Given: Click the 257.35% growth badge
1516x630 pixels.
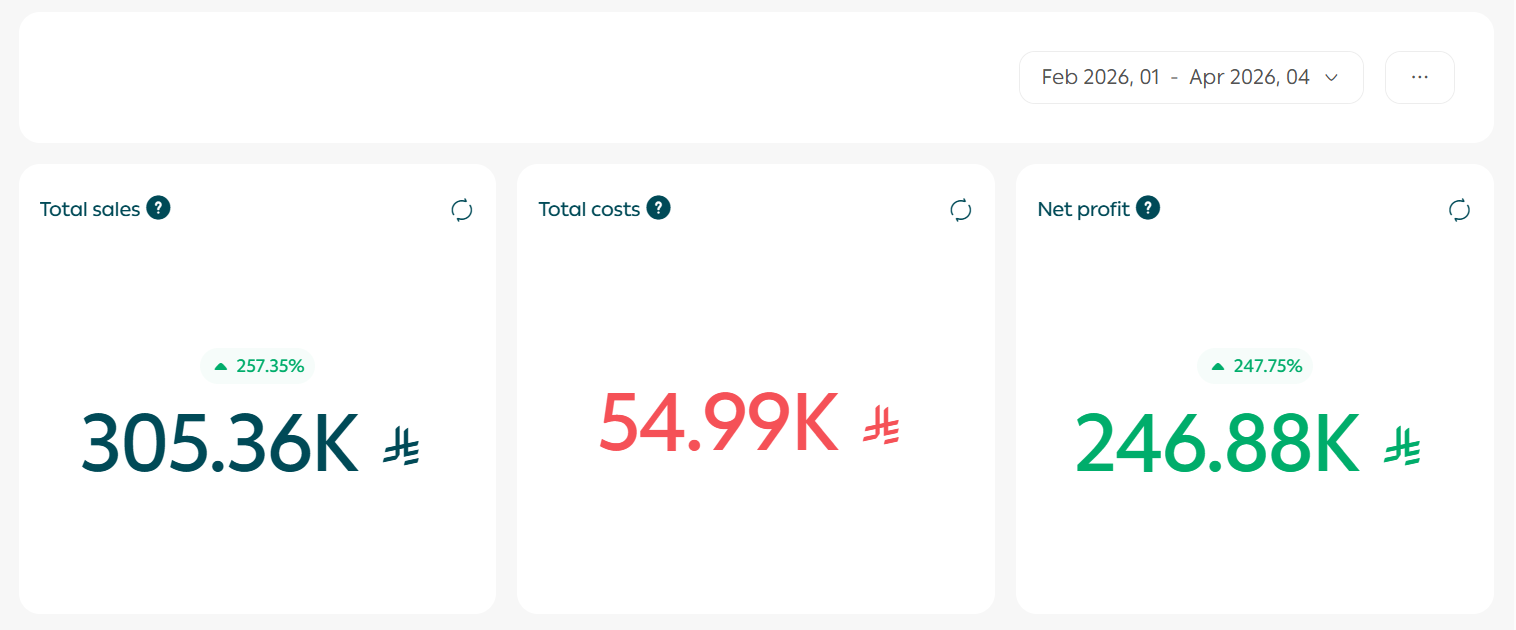Looking at the screenshot, I should coord(258,366).
